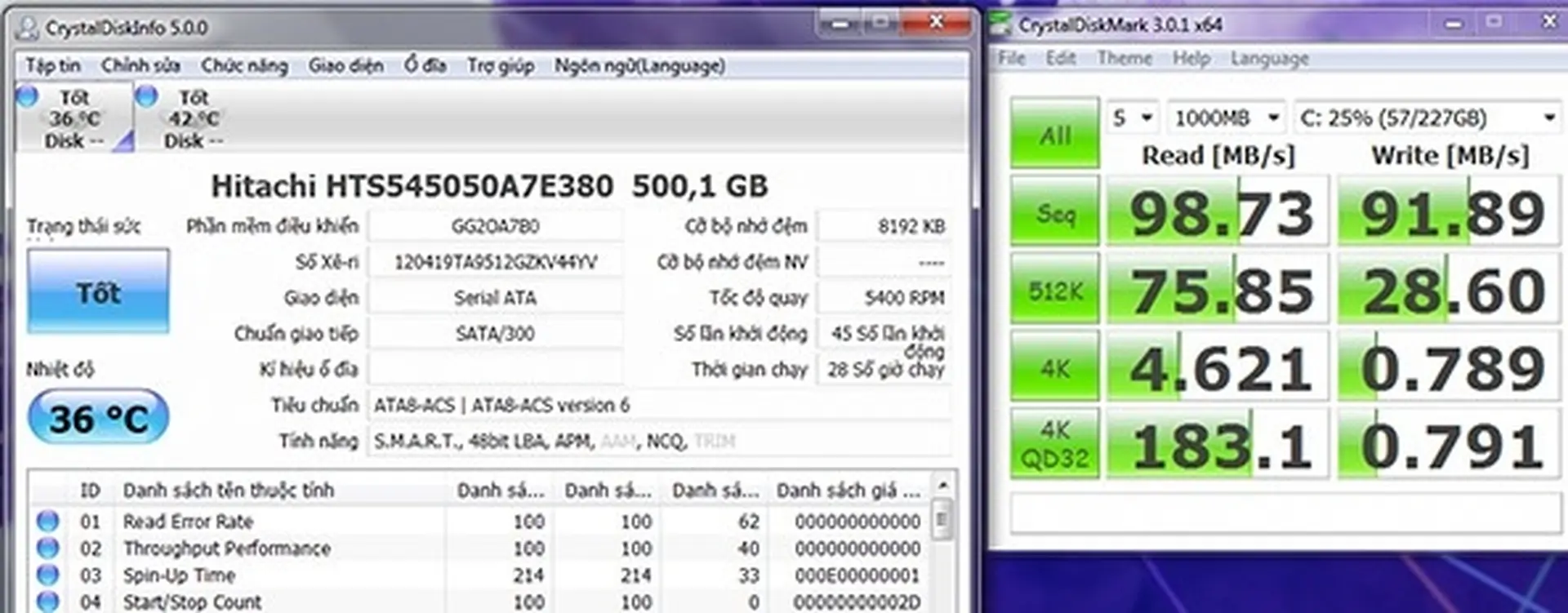The height and width of the screenshot is (613, 1568).
Task: Start the 4K benchmark test
Action: pos(1055,366)
